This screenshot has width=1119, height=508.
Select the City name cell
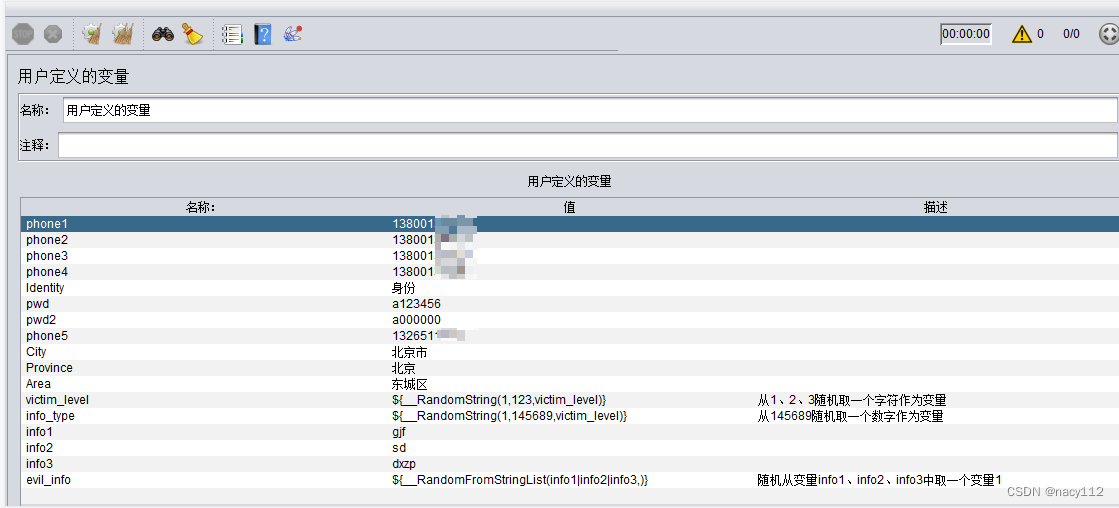(203, 352)
